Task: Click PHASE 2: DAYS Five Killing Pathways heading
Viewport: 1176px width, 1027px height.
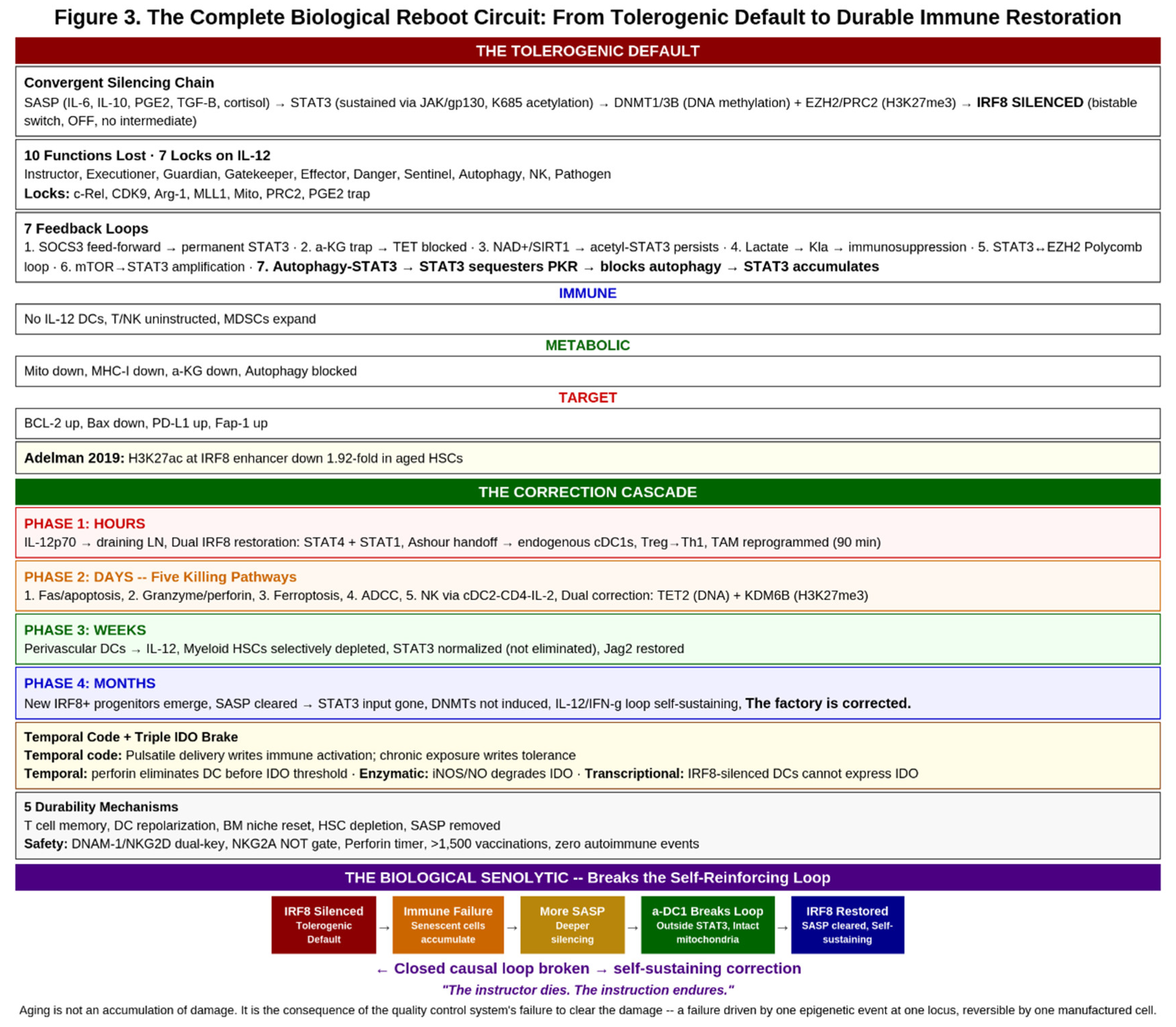Action: coord(160,577)
